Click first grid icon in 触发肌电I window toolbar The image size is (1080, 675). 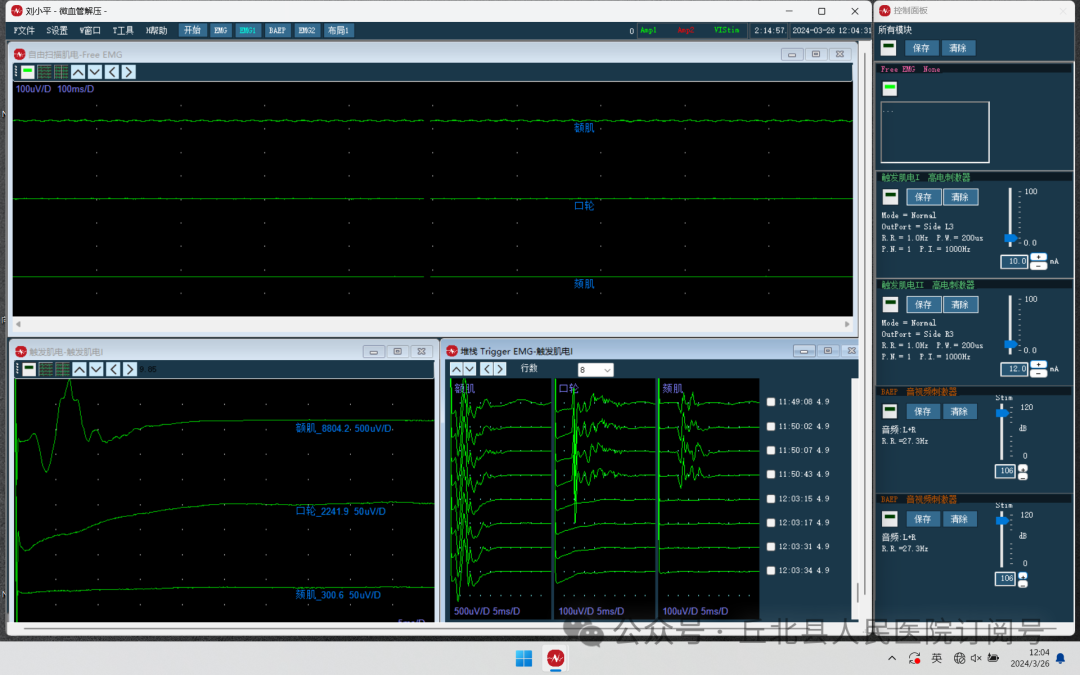[x=46, y=369]
